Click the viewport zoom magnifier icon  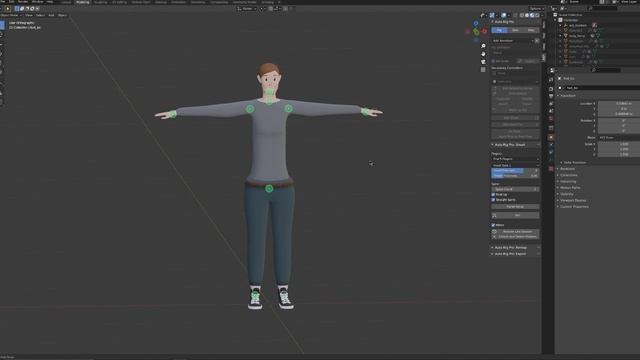click(483, 46)
